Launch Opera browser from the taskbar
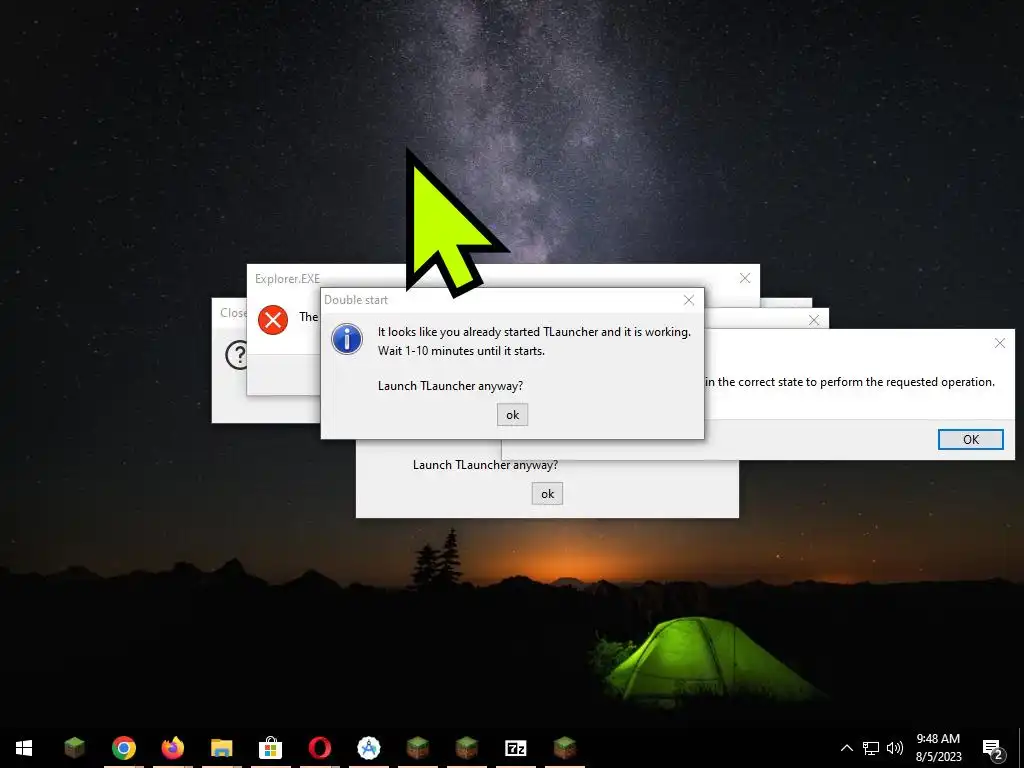 pyautogui.click(x=319, y=748)
